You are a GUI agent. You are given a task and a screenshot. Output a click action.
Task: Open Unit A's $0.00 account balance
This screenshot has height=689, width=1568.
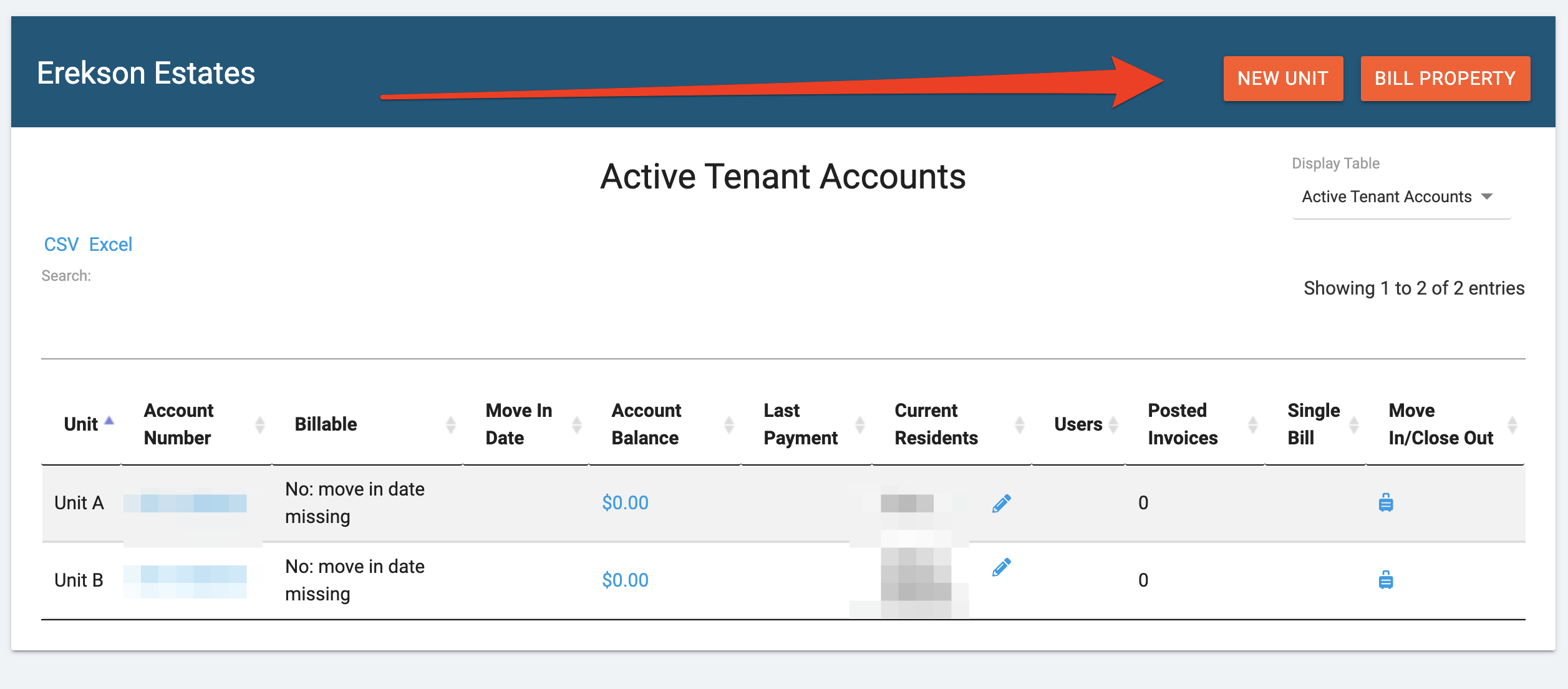625,502
